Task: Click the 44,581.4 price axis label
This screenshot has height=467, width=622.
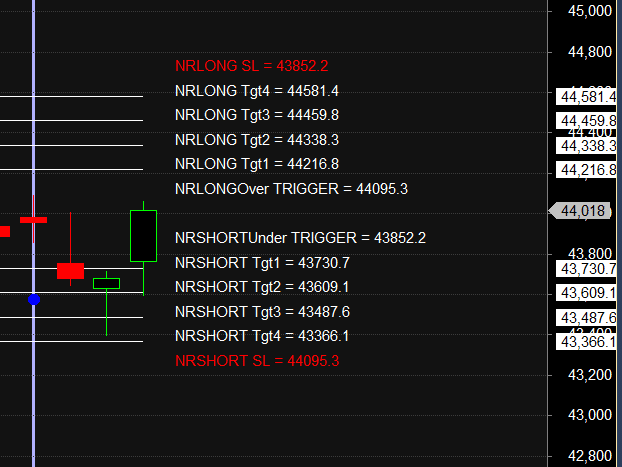Action: [586, 97]
